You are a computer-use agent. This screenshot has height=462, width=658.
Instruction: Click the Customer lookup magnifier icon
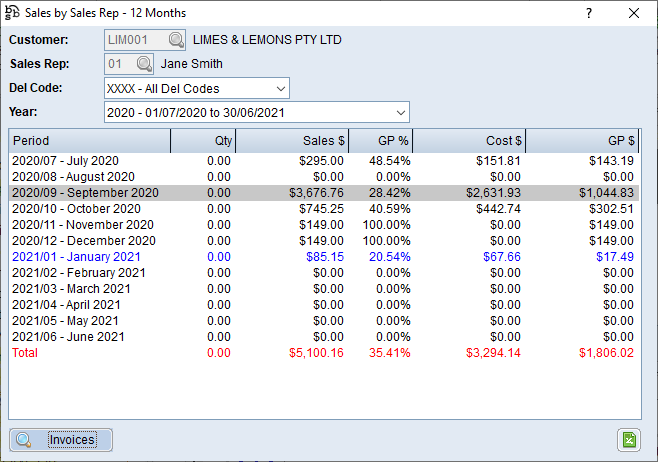click(x=176, y=40)
